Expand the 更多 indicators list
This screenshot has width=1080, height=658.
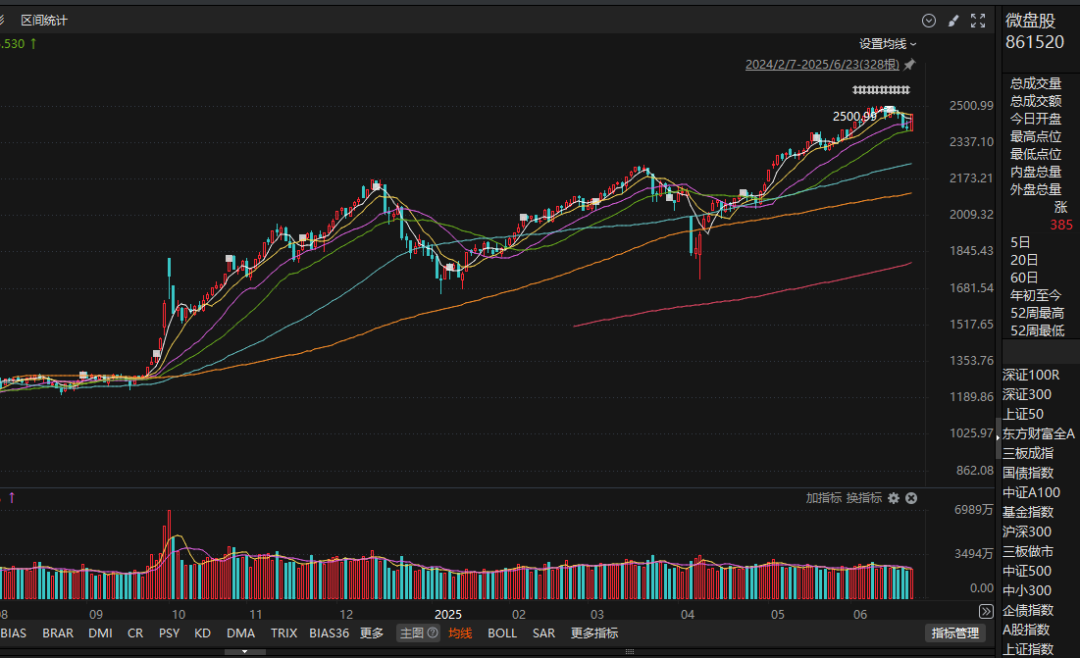pos(372,633)
